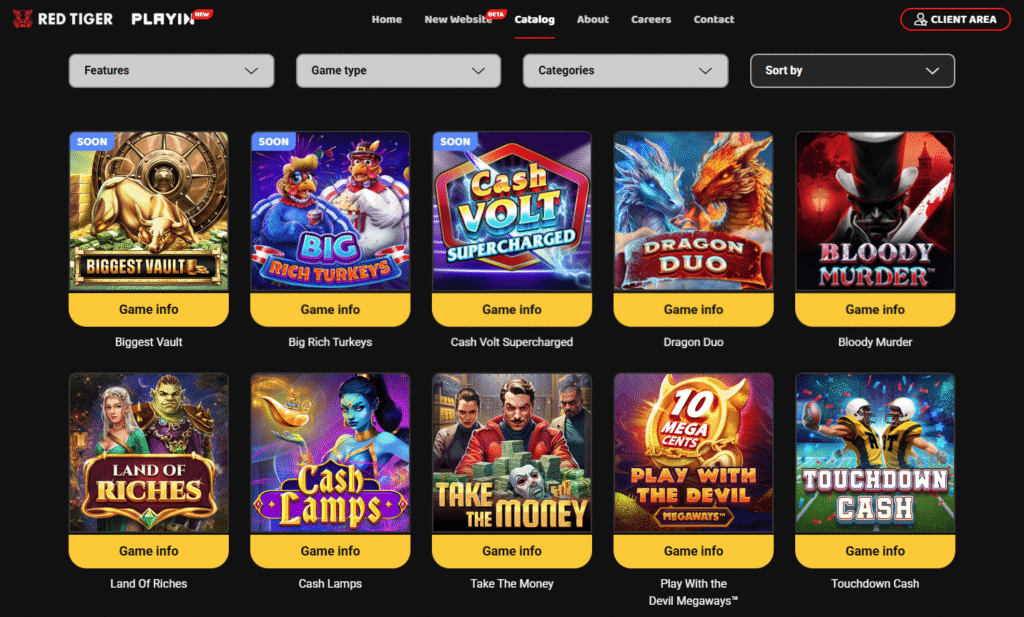This screenshot has height=617, width=1024.
Task: Select the Dragon Duo game image
Action: pyautogui.click(x=694, y=211)
